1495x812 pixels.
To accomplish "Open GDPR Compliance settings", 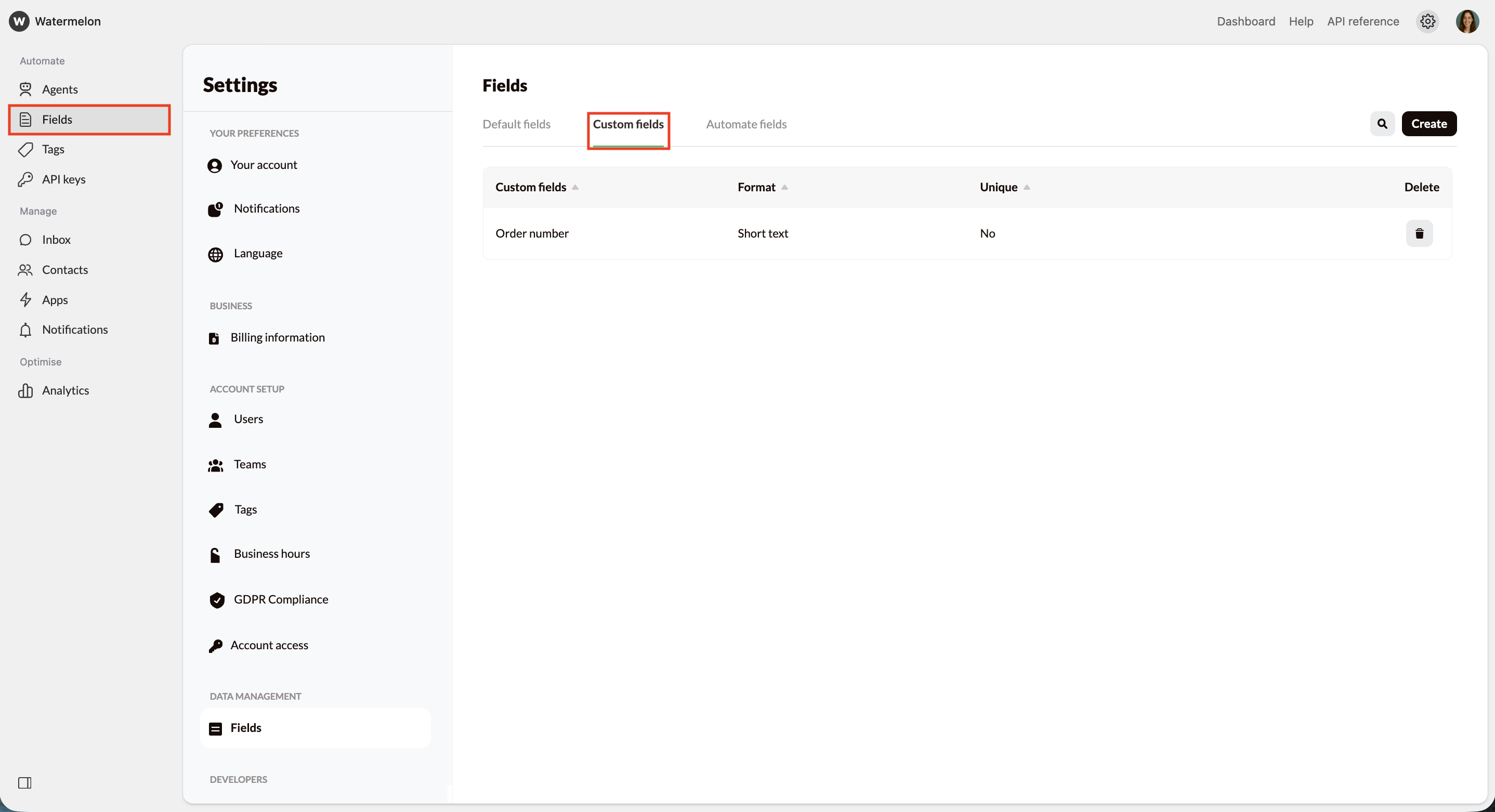I will (x=280, y=599).
